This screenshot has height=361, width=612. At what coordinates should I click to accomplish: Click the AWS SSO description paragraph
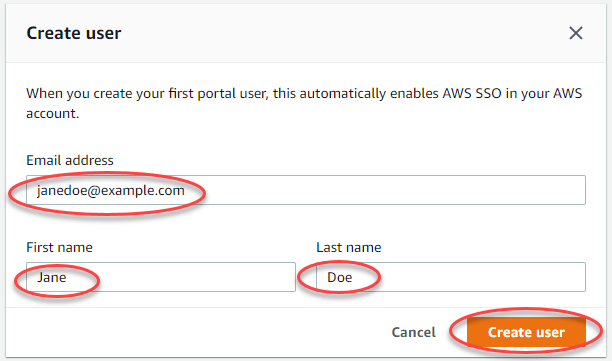(x=304, y=103)
